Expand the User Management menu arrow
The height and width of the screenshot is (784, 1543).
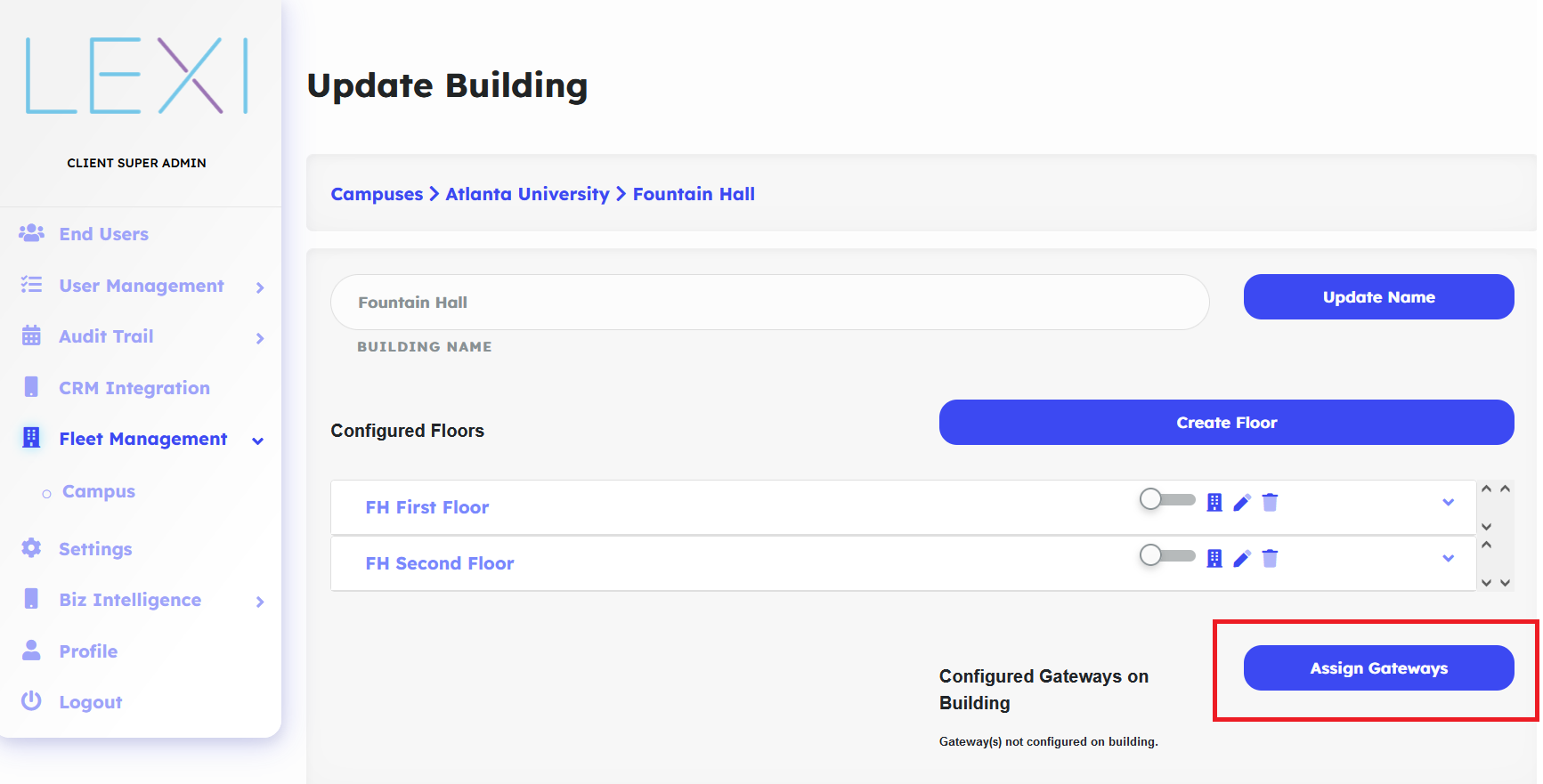click(259, 287)
